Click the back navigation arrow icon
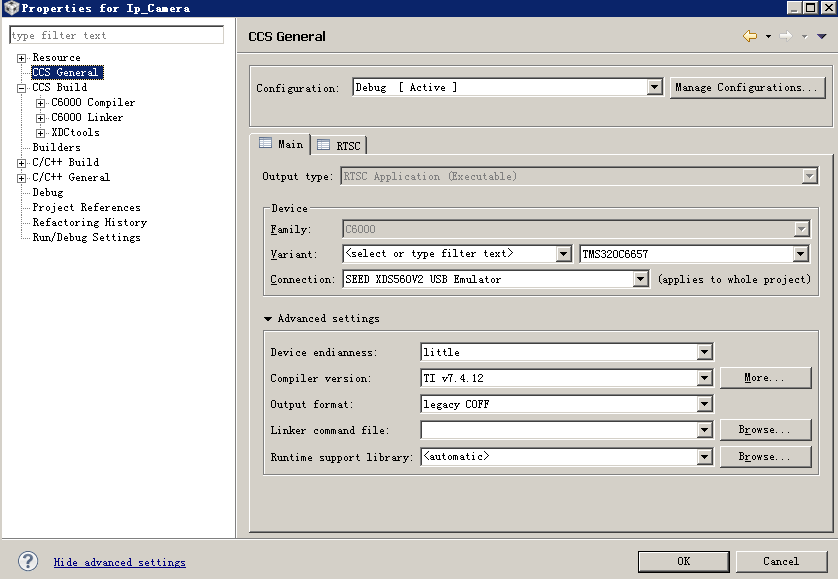The height and width of the screenshot is (579, 838). (x=750, y=36)
